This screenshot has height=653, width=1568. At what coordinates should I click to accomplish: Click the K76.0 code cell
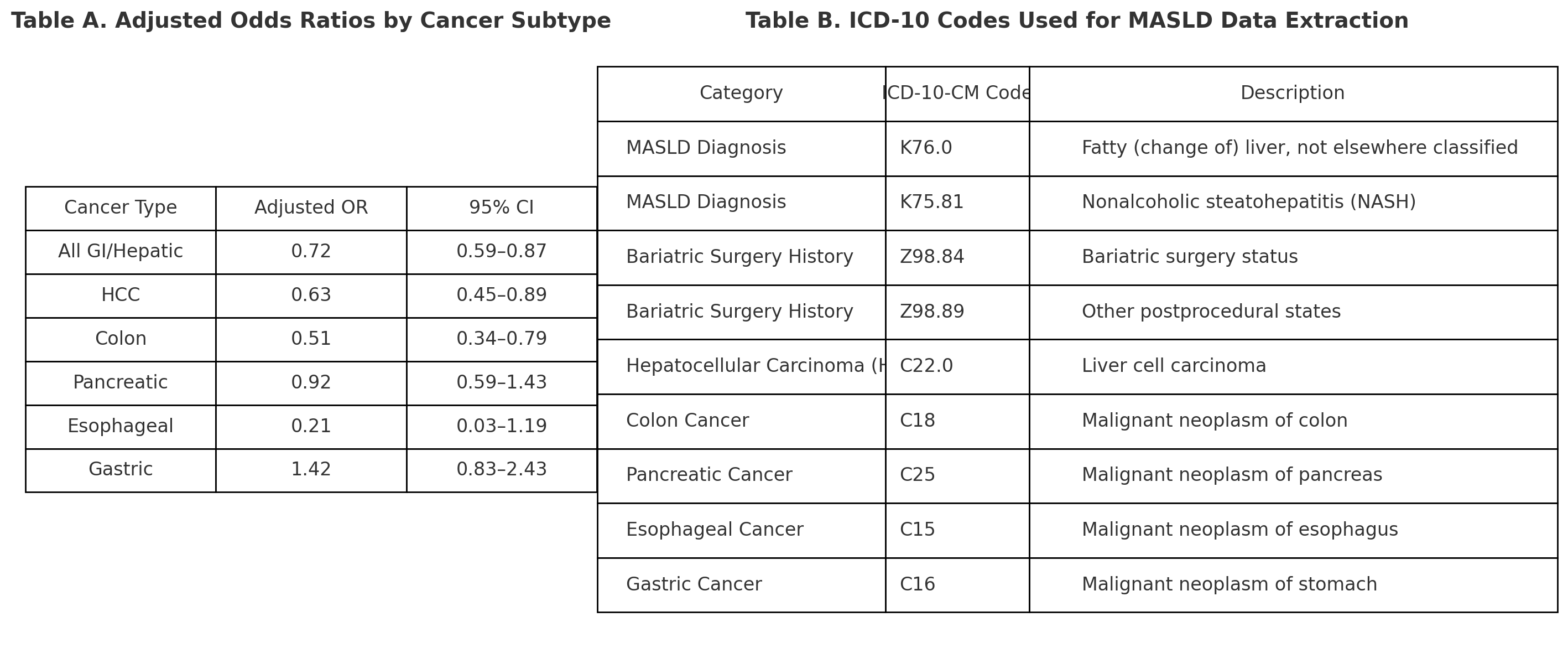point(957,149)
